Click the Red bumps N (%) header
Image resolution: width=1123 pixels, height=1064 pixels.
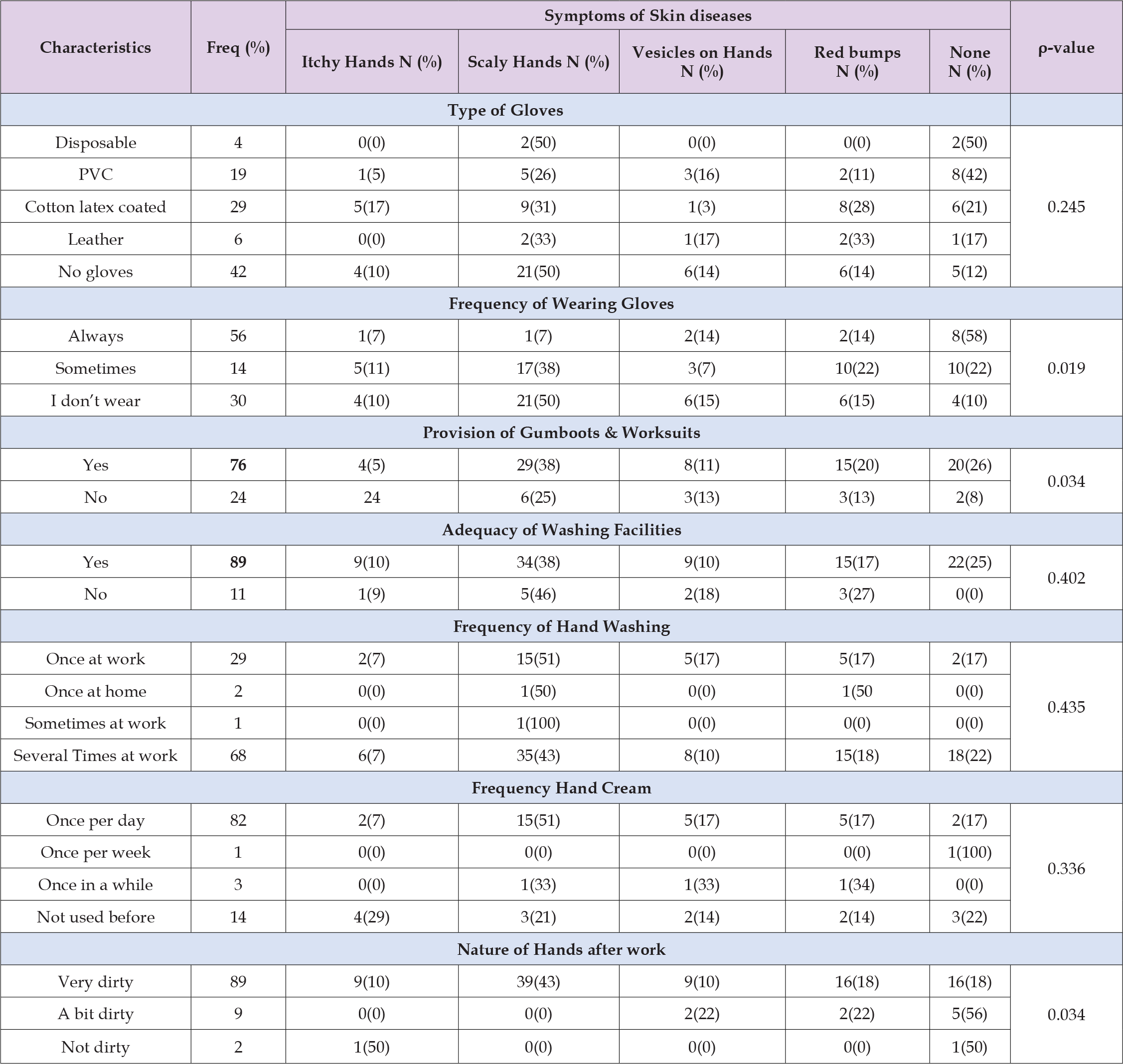tap(856, 62)
